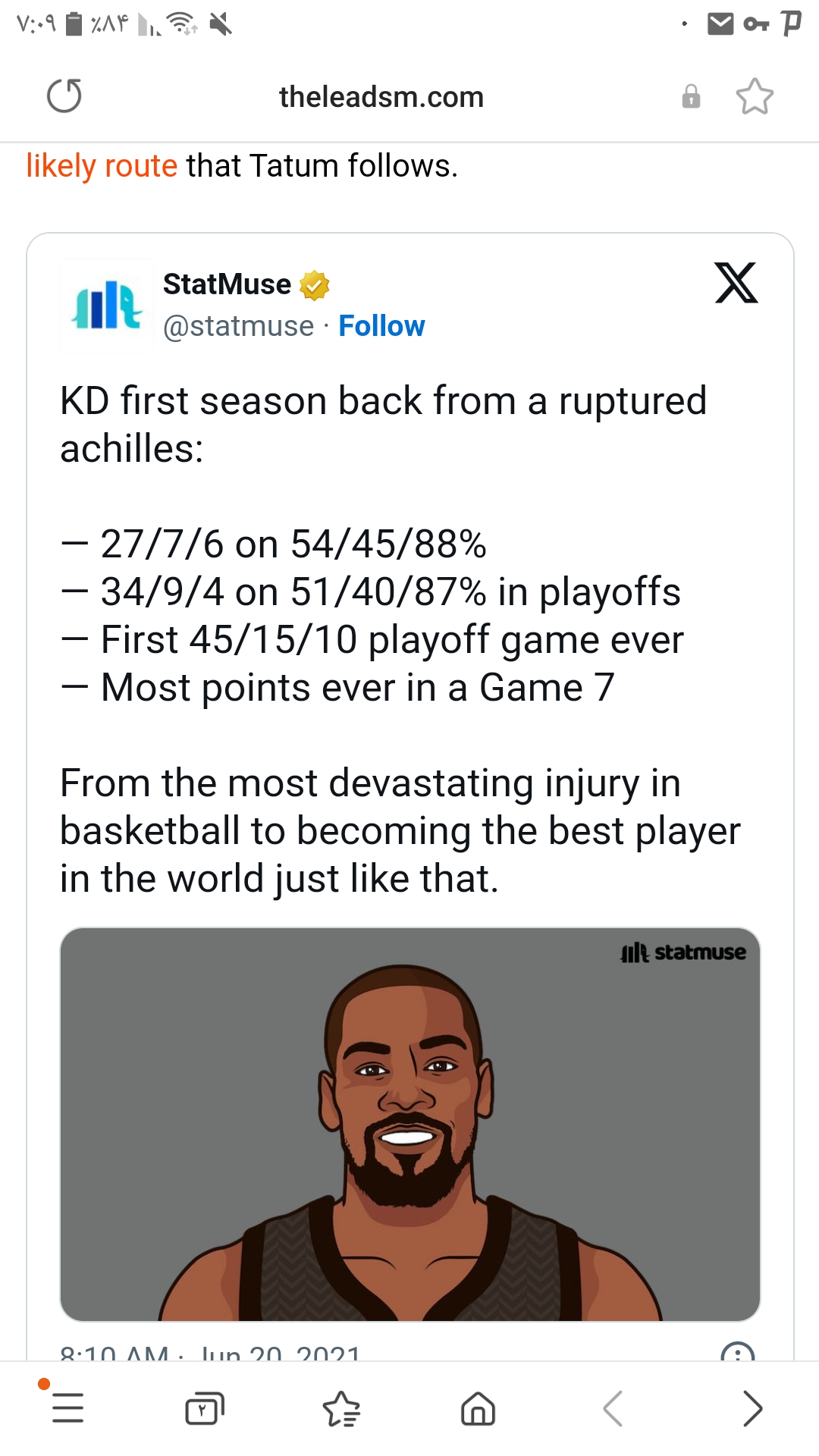
Task: Open the X logo on the embedded tweet
Action: coord(736,283)
